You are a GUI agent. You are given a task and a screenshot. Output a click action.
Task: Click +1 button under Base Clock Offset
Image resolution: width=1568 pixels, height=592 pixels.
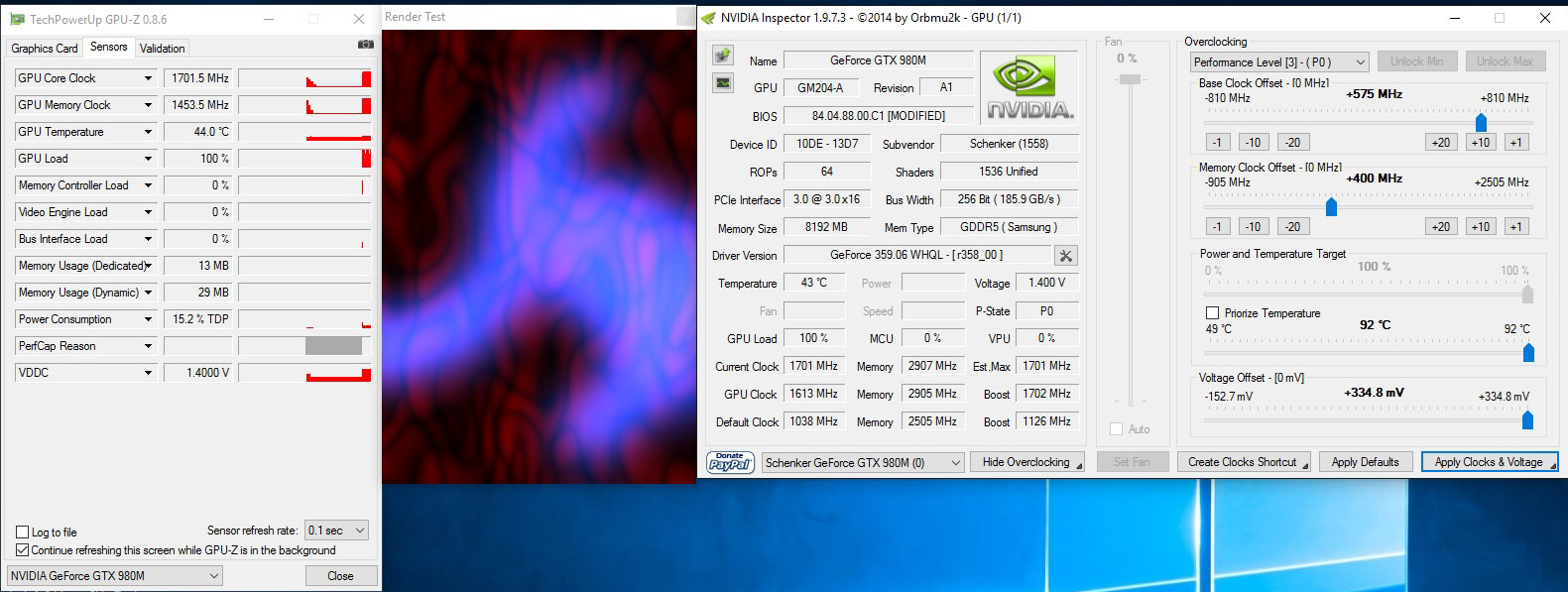1515,143
